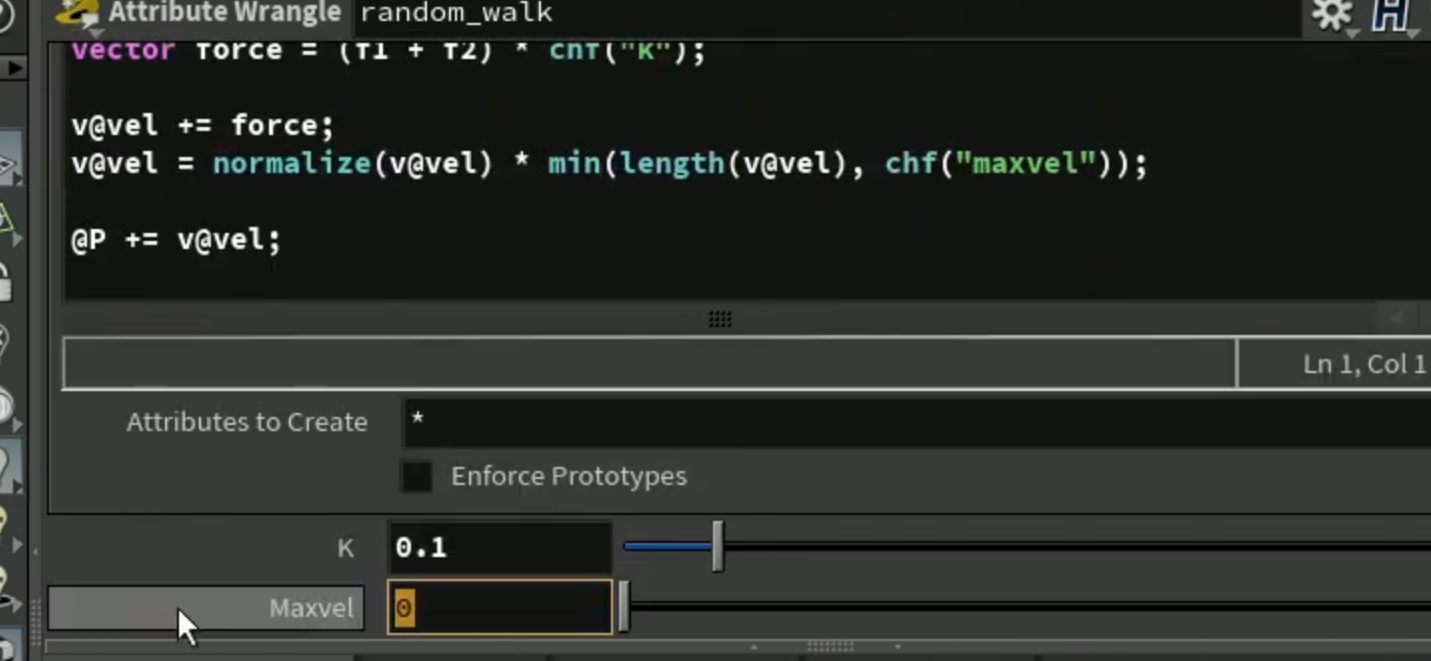Click the Maxvel value input field
This screenshot has width=1431, height=661.
[x=499, y=607]
